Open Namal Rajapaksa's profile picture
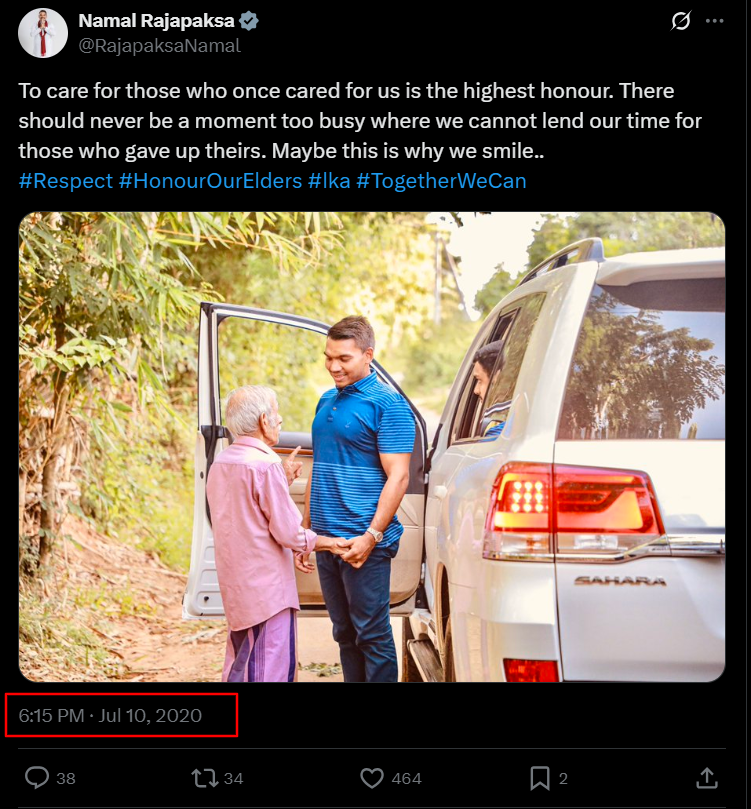 click(43, 33)
